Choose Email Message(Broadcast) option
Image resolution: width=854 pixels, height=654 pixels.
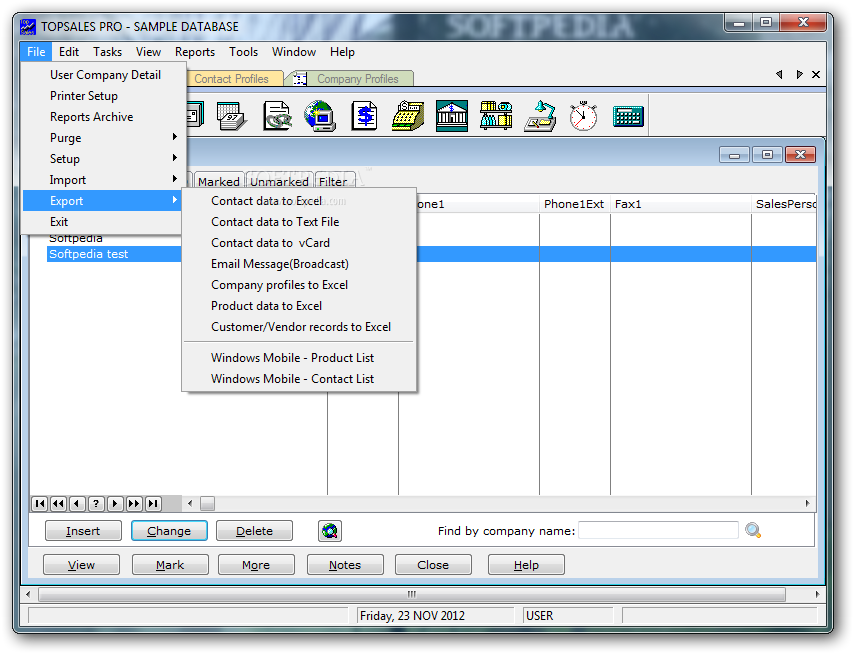299,264
